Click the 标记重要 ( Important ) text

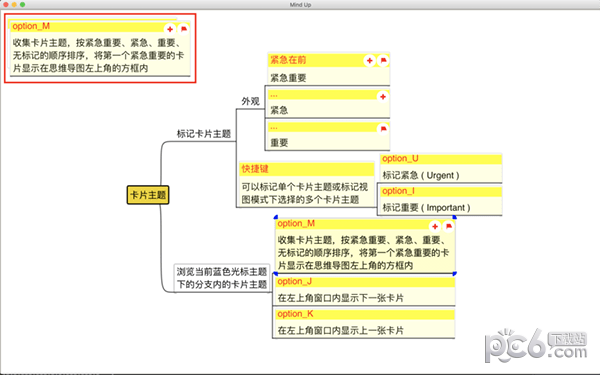tap(426, 208)
